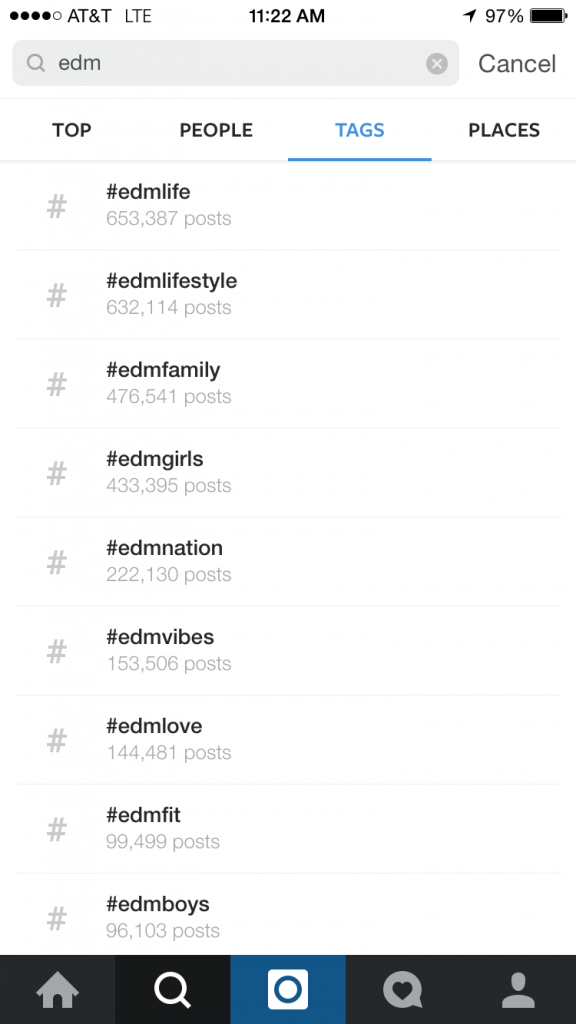The width and height of the screenshot is (576, 1024).
Task: Tap the battery indicator in status bar
Action: tap(549, 16)
